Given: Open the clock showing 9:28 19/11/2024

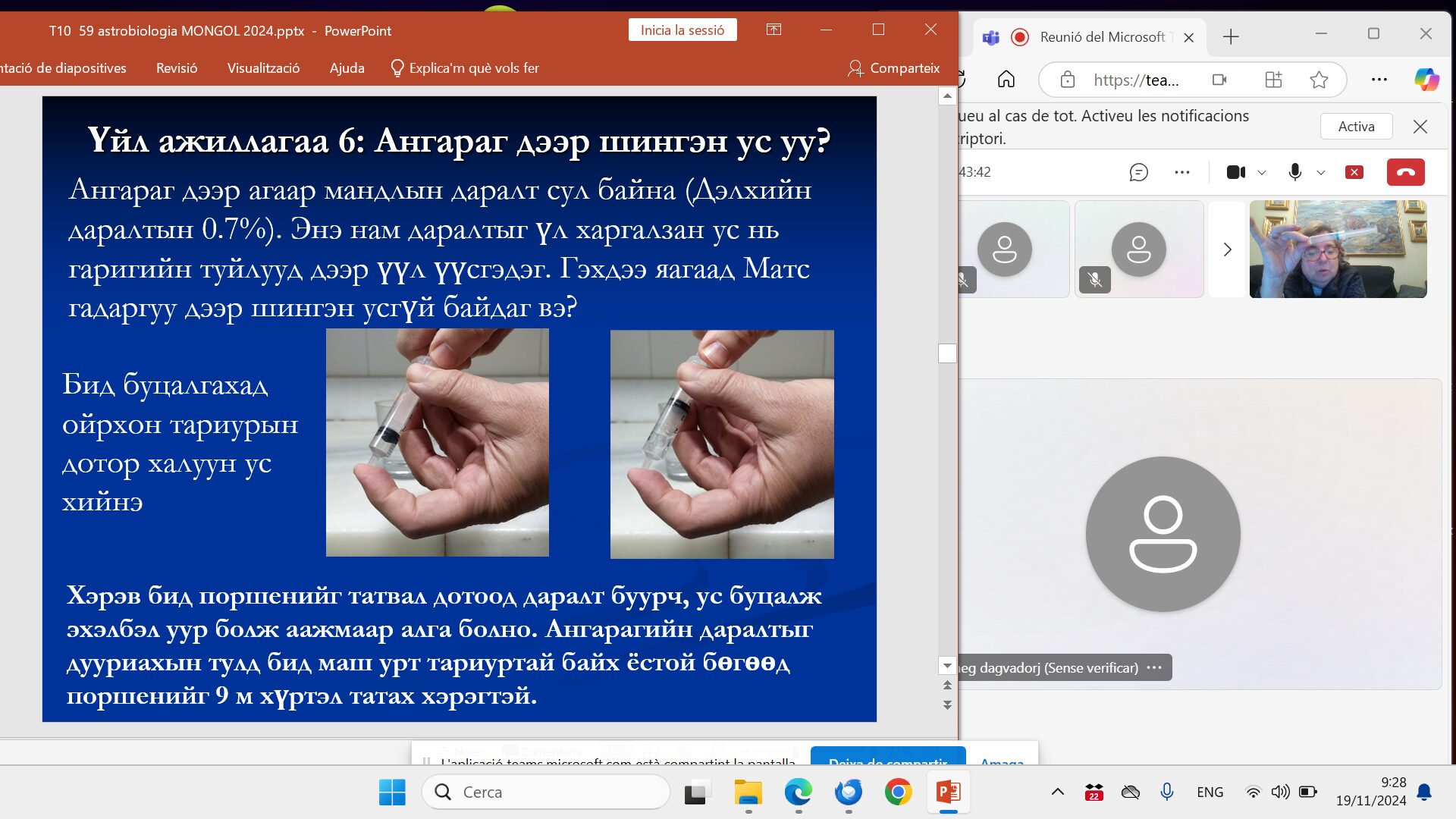Looking at the screenshot, I should coord(1370,792).
